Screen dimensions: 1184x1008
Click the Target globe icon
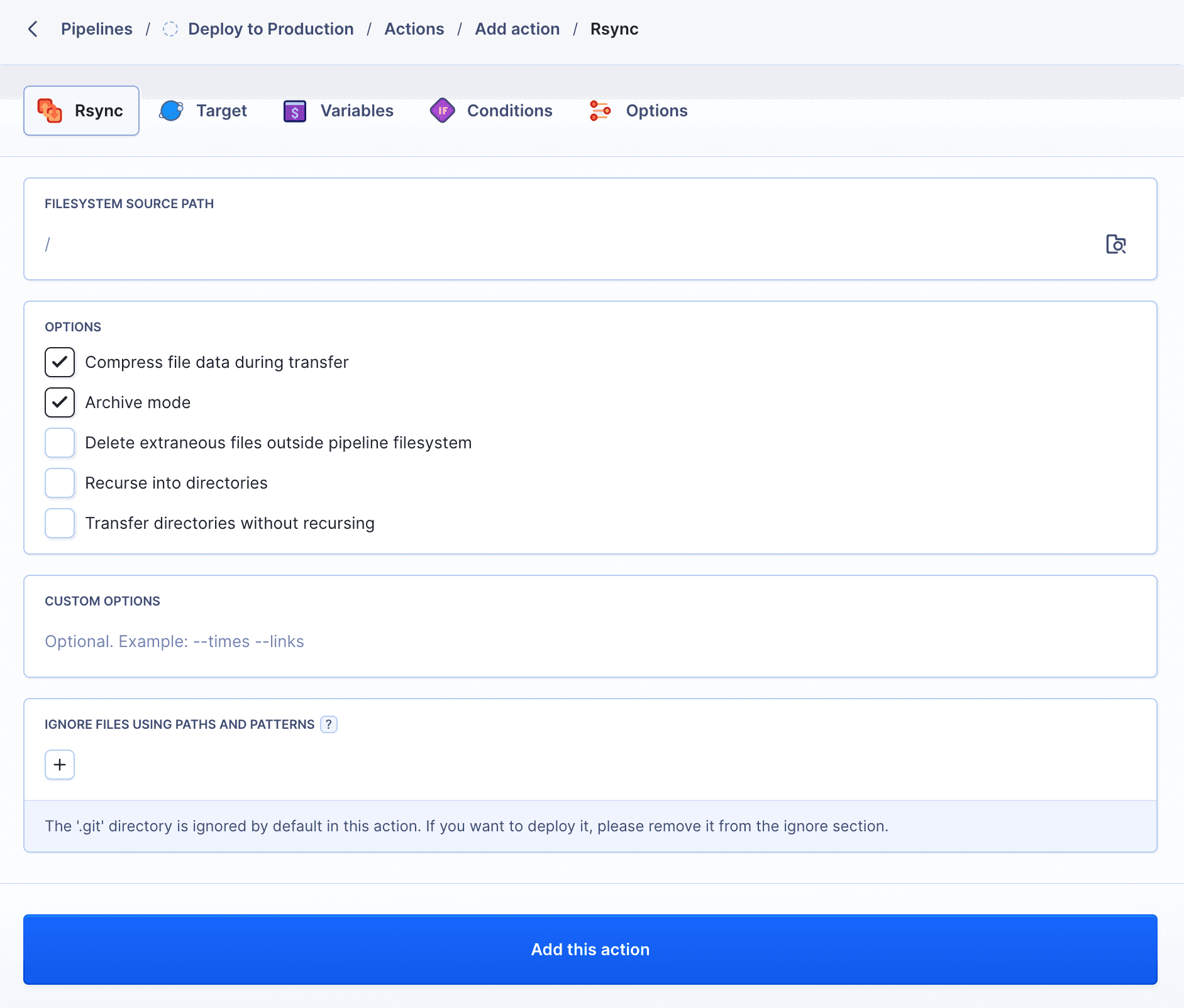click(x=171, y=111)
